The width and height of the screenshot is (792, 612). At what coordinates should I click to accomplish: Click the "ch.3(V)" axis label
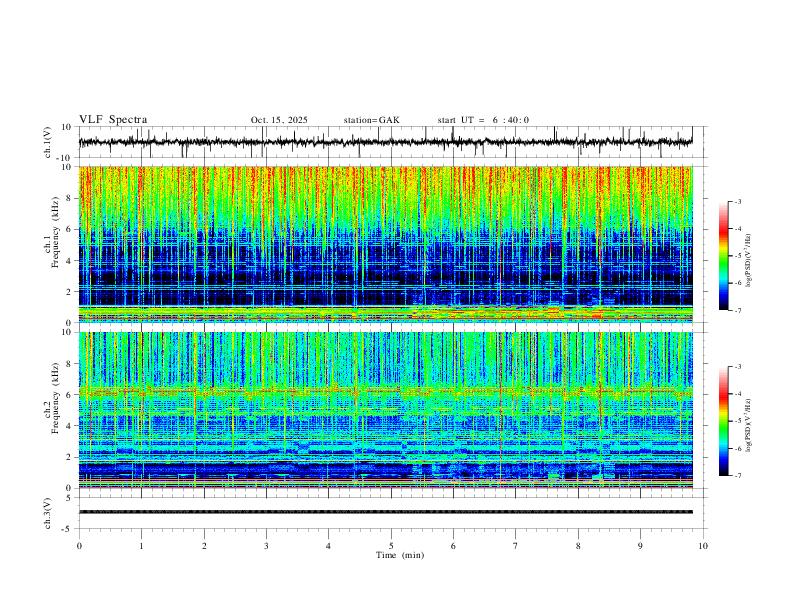click(x=48, y=513)
